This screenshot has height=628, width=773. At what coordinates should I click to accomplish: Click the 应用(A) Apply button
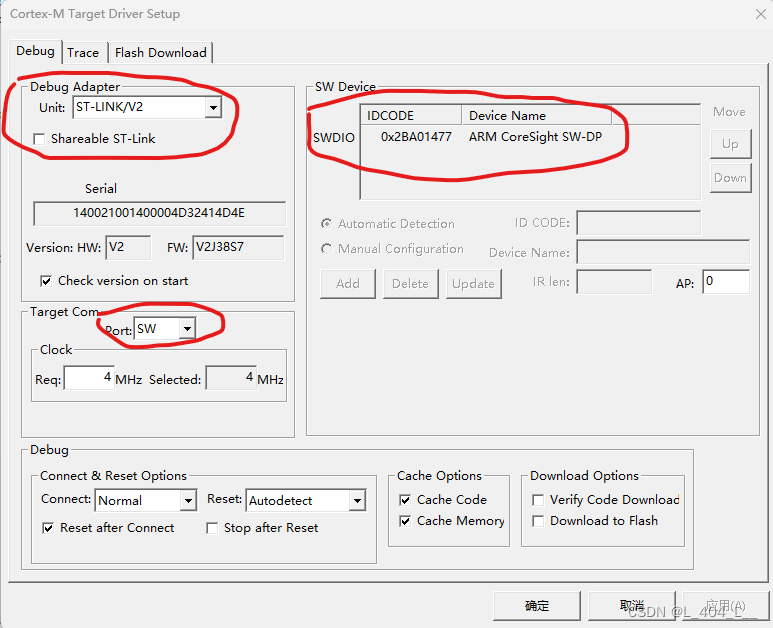click(x=726, y=606)
